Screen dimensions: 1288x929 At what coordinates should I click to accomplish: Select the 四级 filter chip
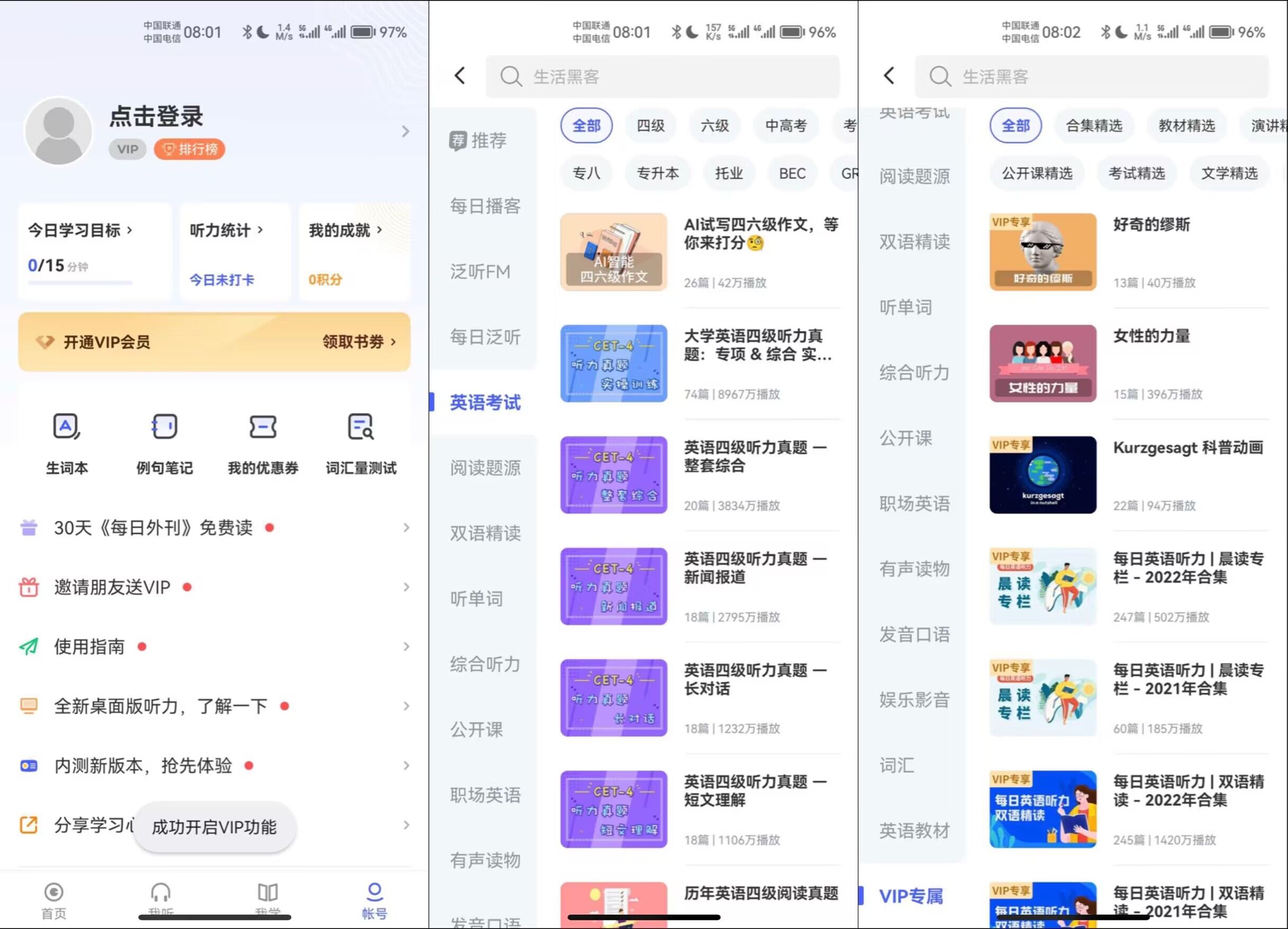tap(650, 125)
